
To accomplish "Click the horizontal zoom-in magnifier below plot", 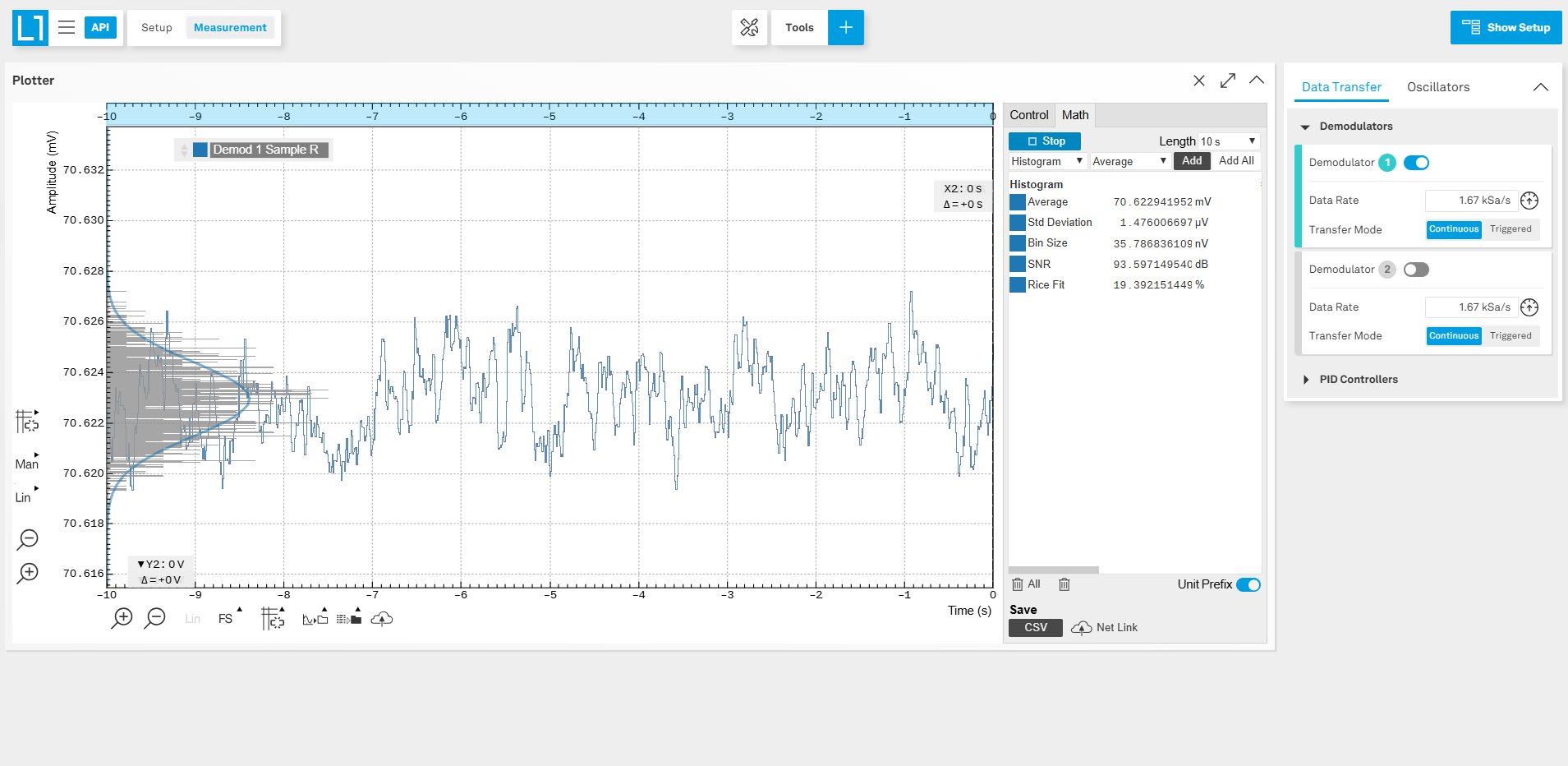I will (122, 618).
